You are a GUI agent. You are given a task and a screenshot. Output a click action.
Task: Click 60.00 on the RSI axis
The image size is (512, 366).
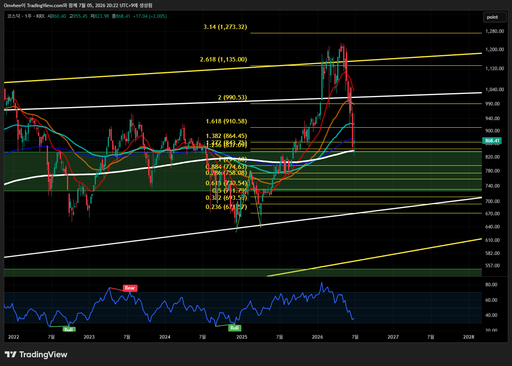tap(491, 300)
